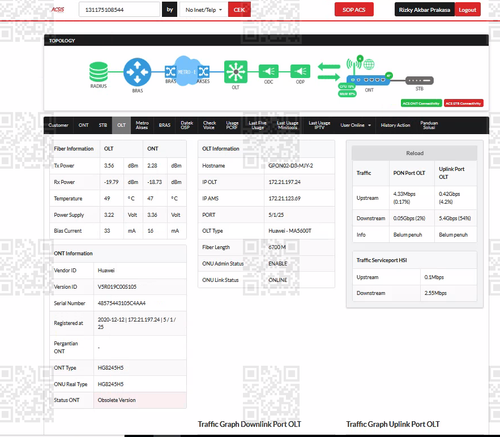This screenshot has width=500, height=437.
Task: Click Uplink Downstream 5.4Gbps (54%) cell
Action: coord(455,218)
